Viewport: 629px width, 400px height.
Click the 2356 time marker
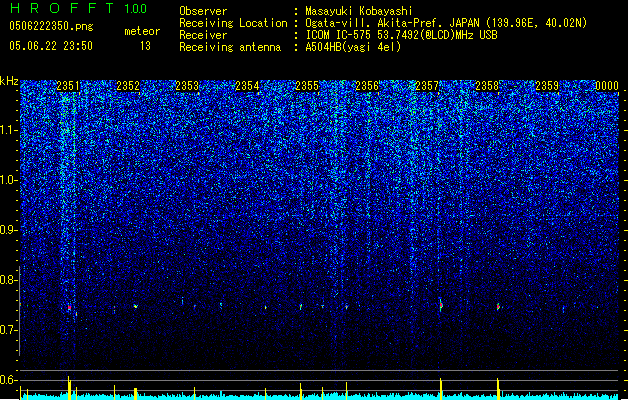(367, 86)
